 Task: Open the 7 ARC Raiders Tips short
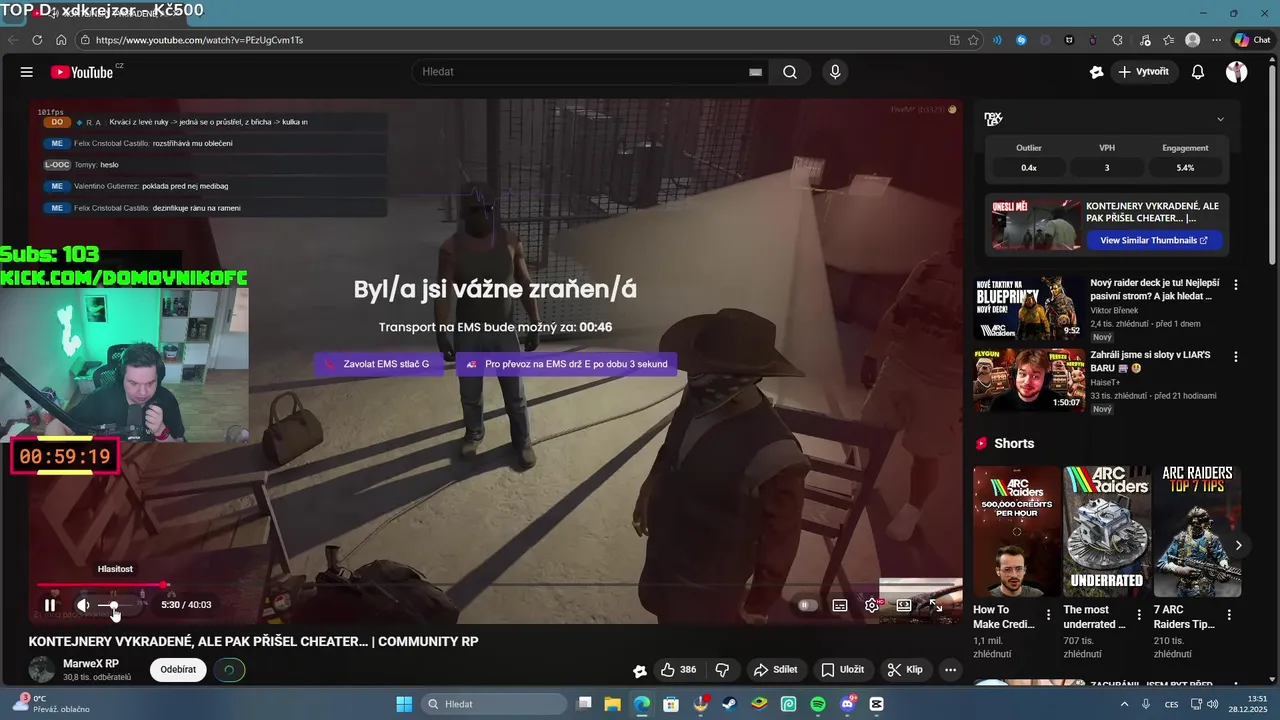(x=1197, y=531)
